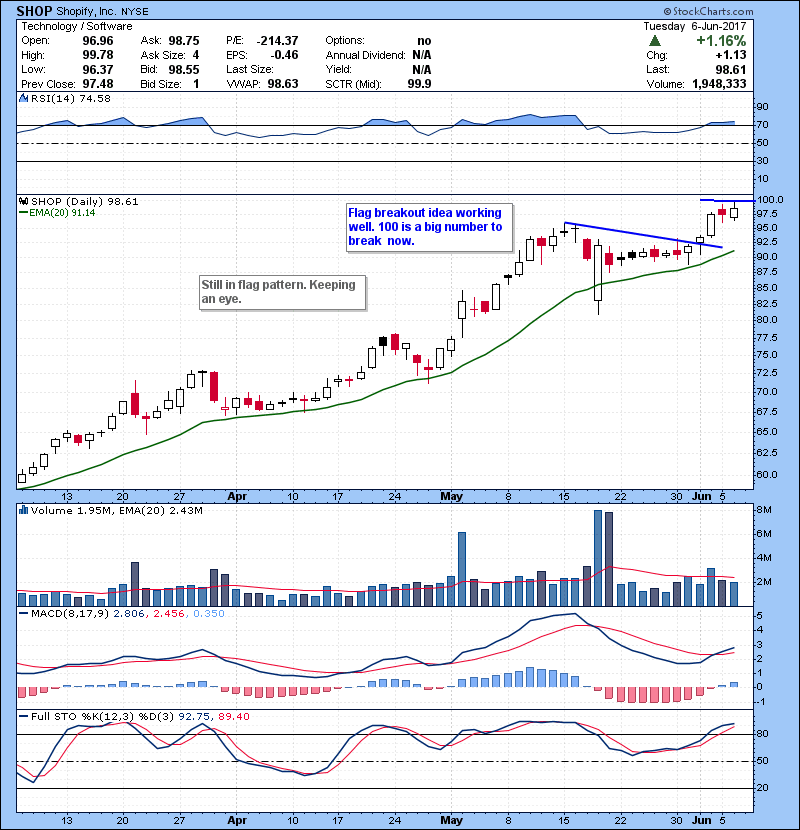Click the tallest volume bar near May 19
The image size is (800, 830).
click(598, 558)
